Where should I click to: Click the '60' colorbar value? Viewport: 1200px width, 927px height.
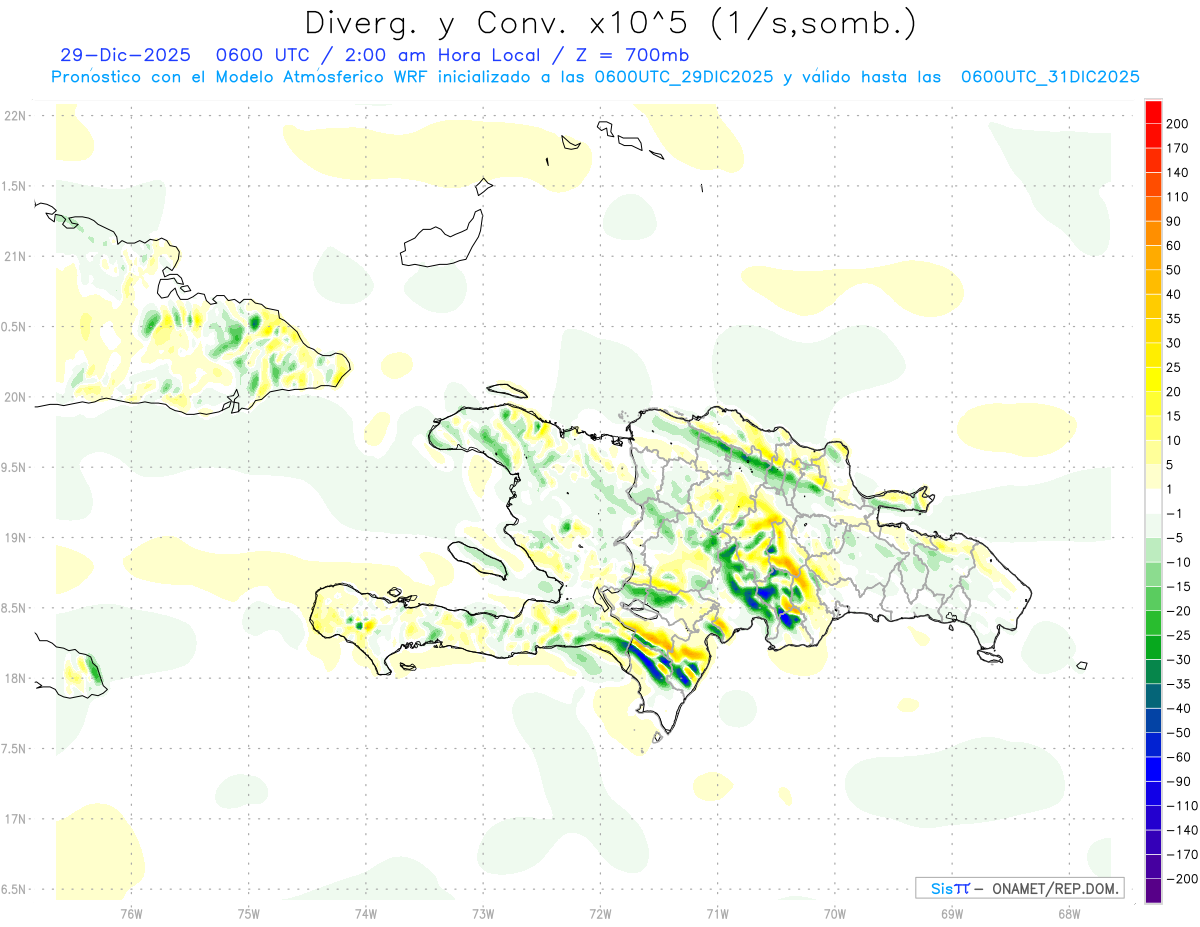click(1174, 246)
